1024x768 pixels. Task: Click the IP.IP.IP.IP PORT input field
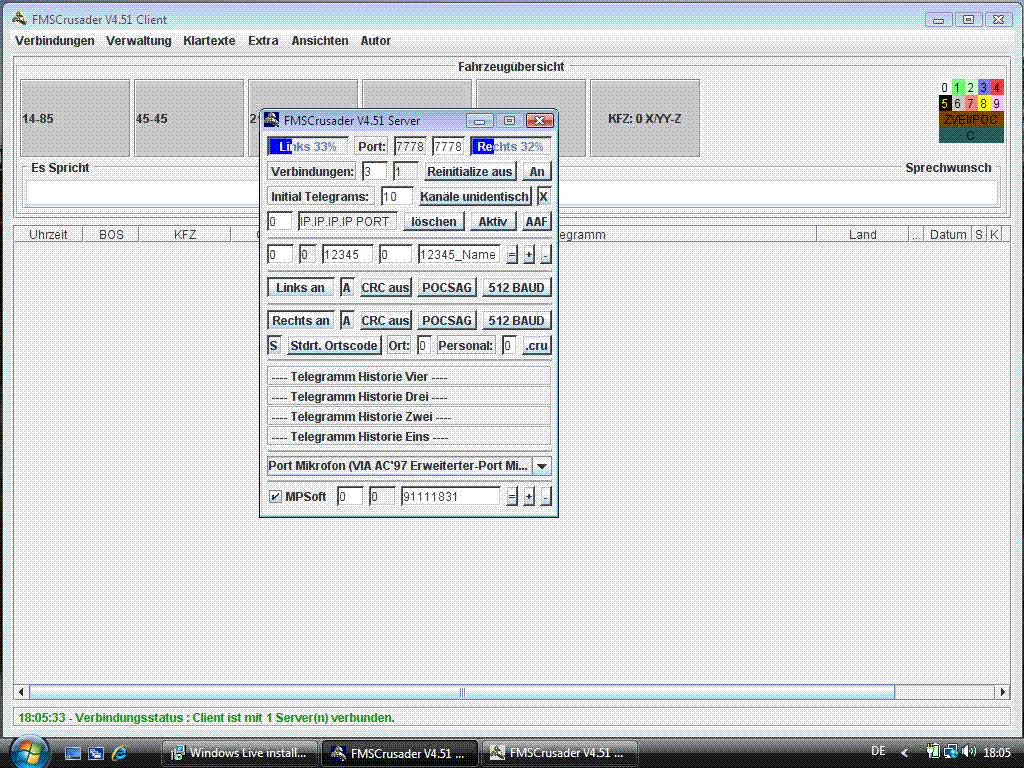pos(347,221)
